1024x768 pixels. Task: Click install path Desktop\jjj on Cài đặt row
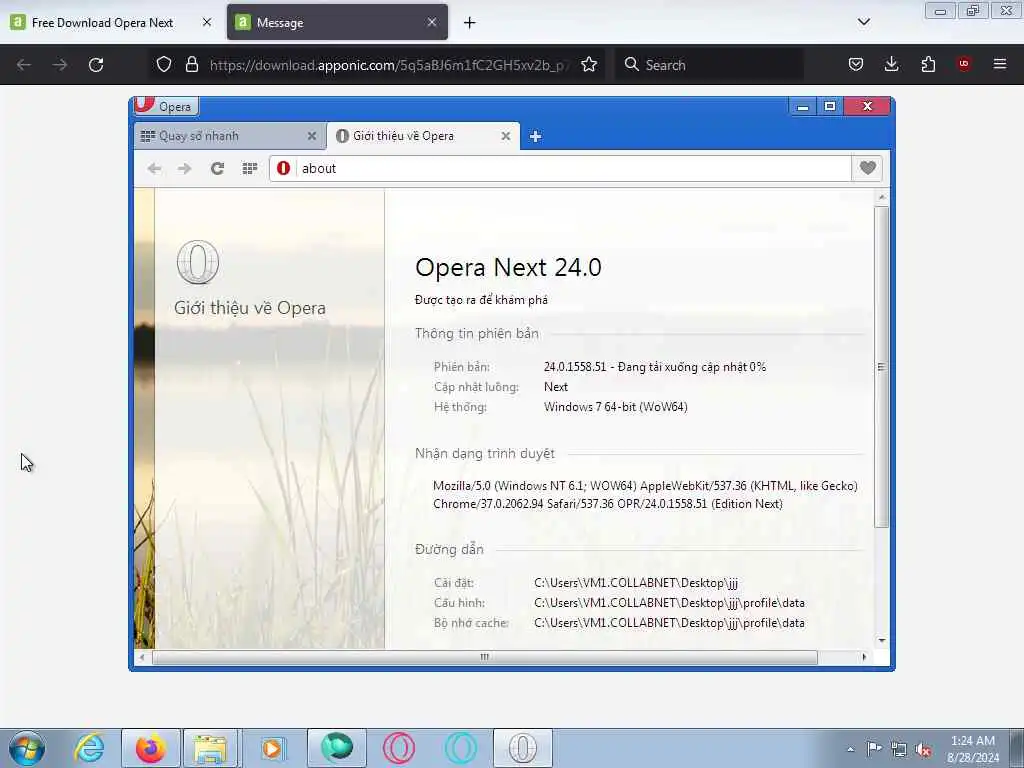click(636, 583)
